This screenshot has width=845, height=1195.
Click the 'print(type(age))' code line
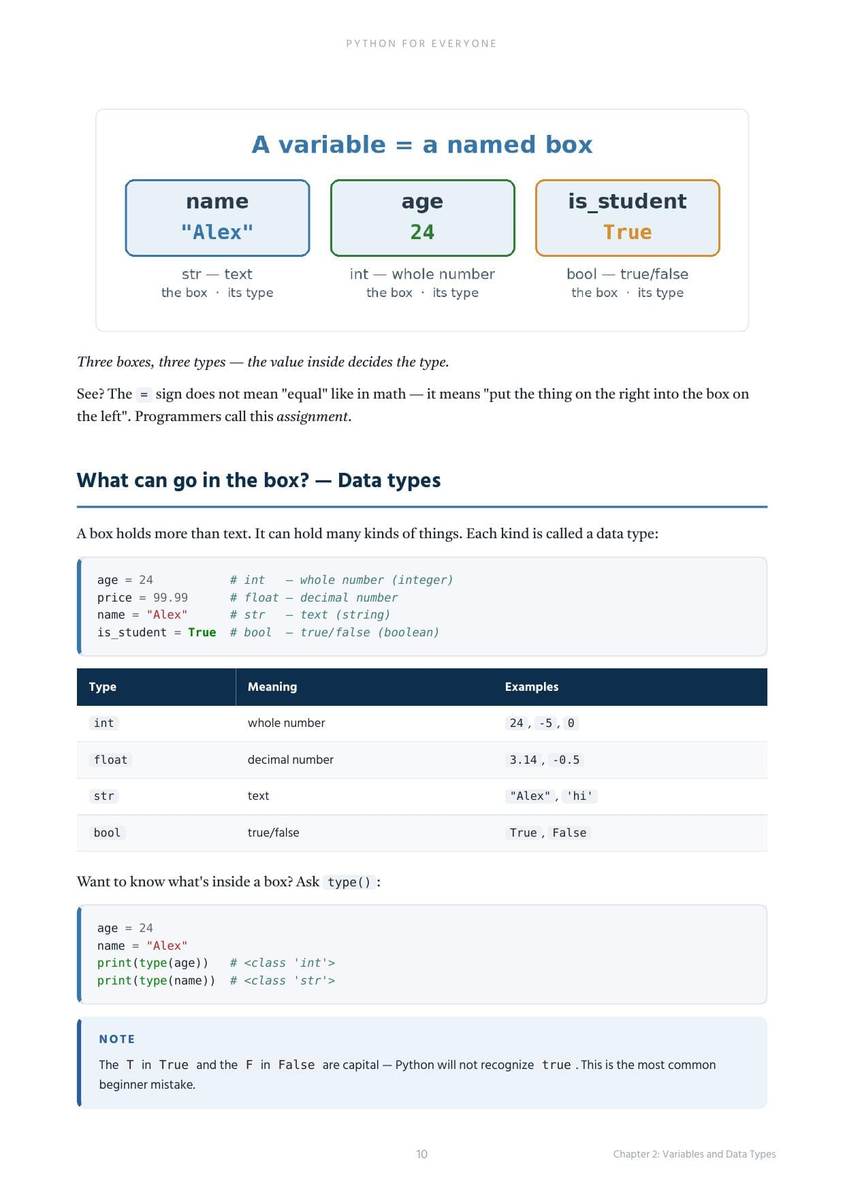click(x=152, y=963)
